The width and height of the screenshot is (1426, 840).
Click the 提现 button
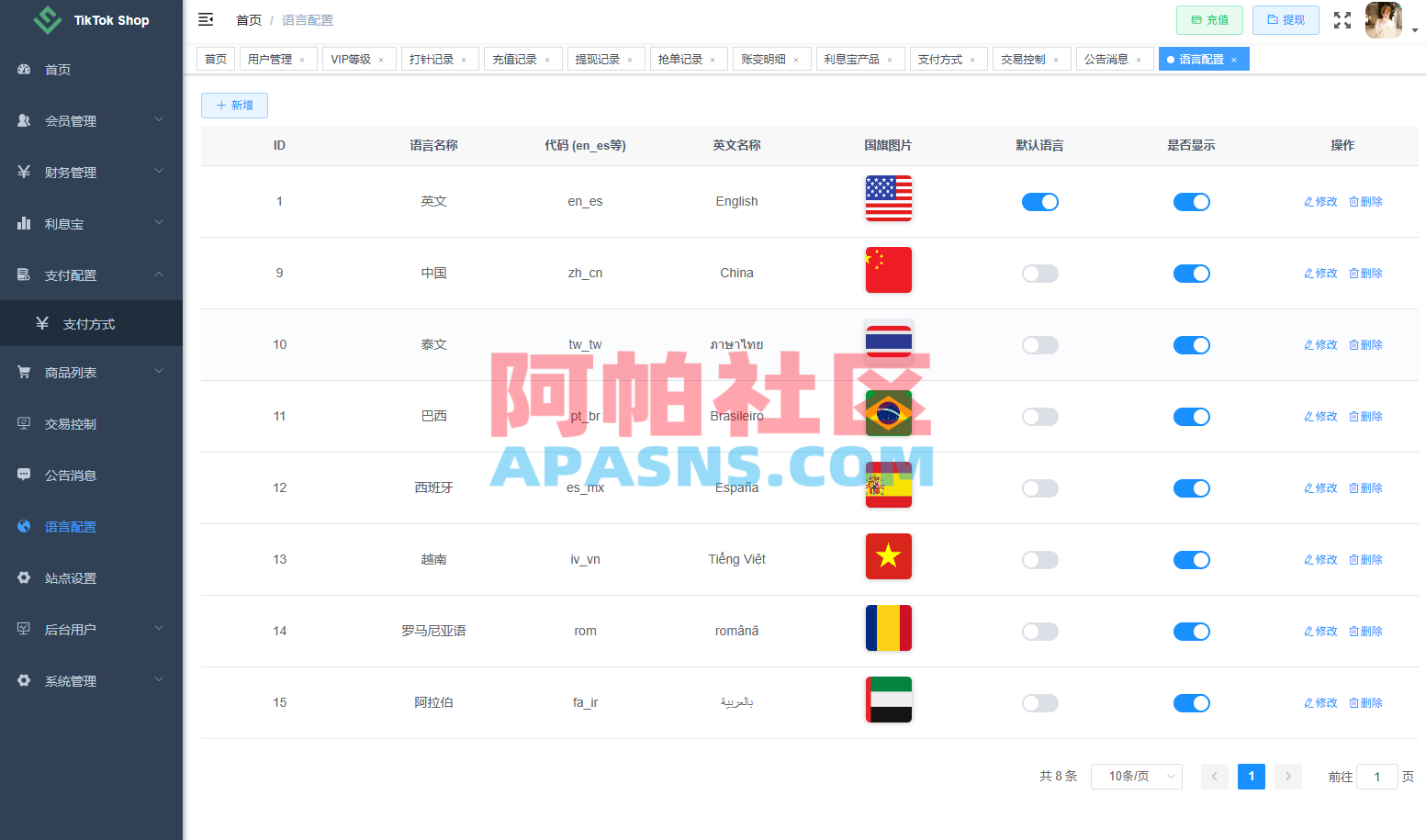tap(1286, 20)
